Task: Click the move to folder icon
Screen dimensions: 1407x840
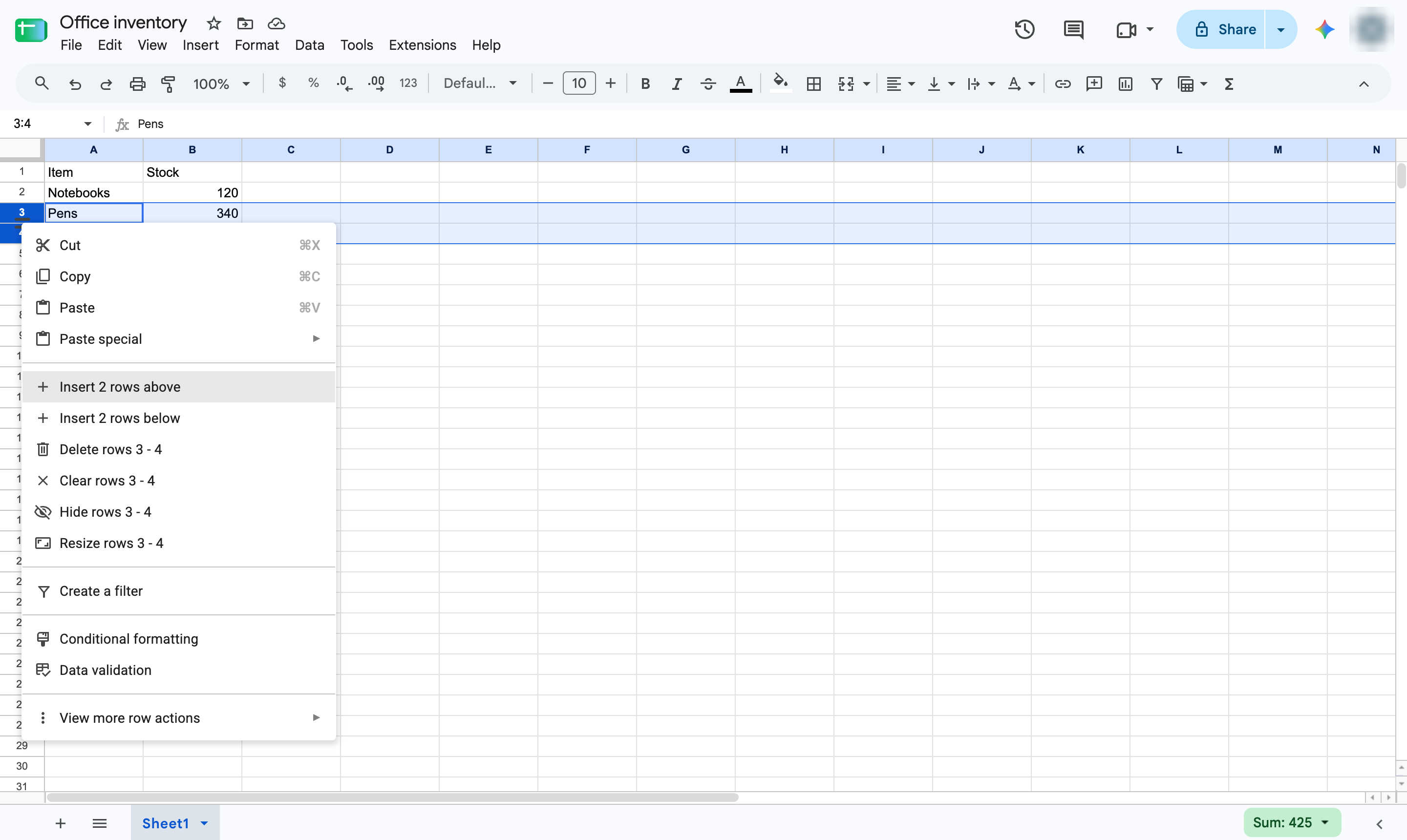Action: click(245, 23)
